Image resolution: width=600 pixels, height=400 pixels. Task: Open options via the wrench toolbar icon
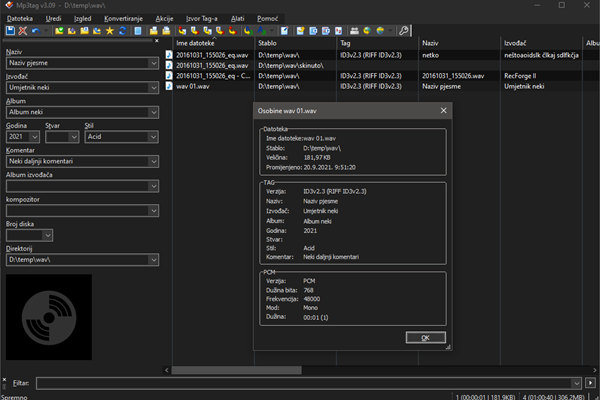pyautogui.click(x=403, y=32)
